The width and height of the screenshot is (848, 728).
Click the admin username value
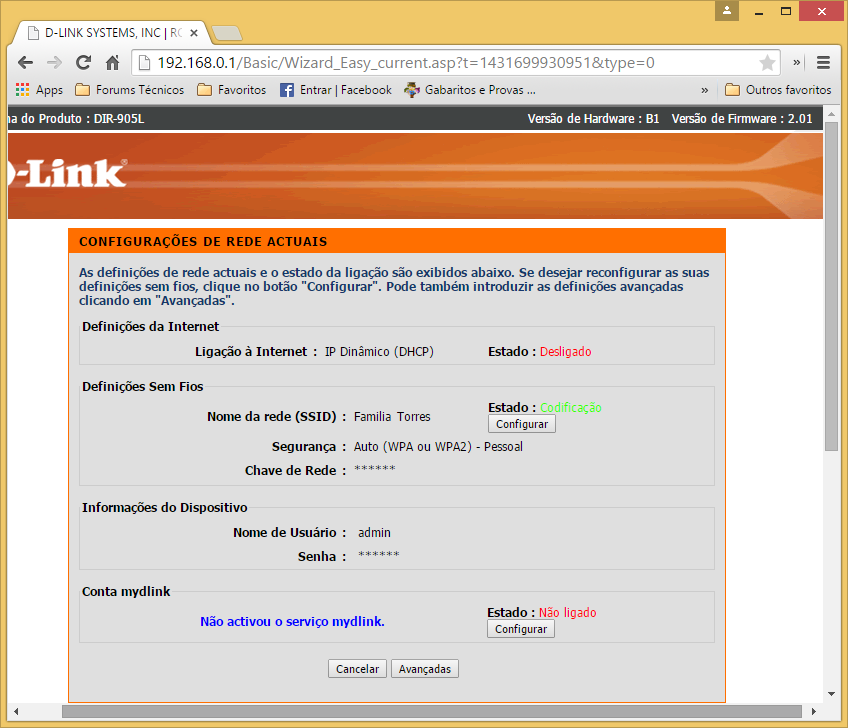pyautogui.click(x=374, y=533)
